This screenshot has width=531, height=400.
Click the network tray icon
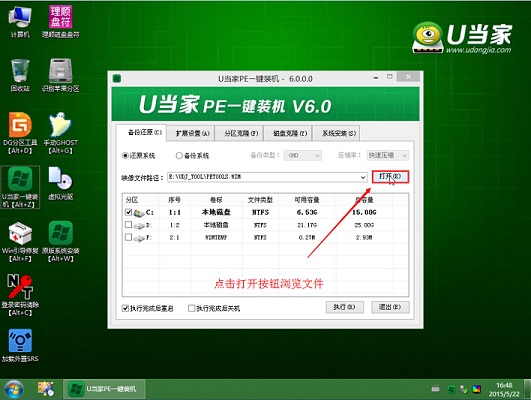(464, 389)
